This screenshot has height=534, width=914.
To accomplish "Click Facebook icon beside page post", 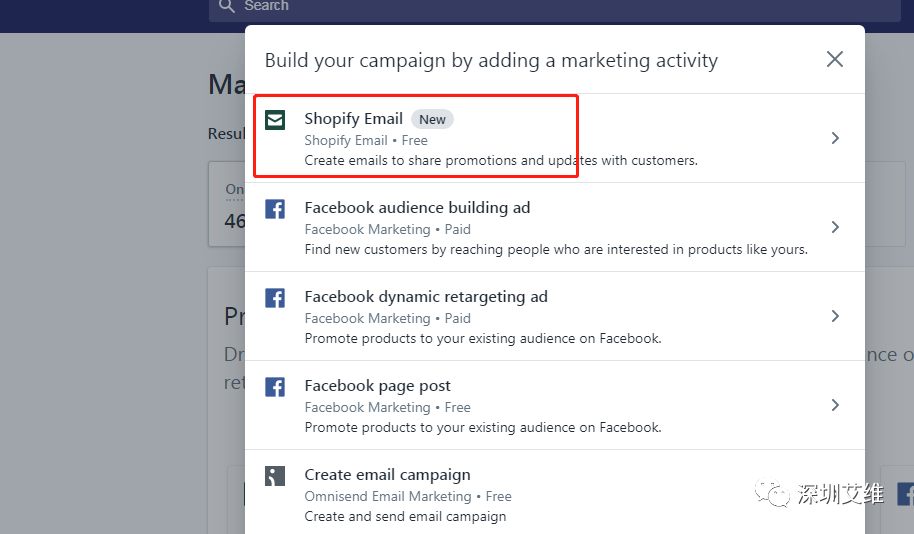I will click(275, 387).
